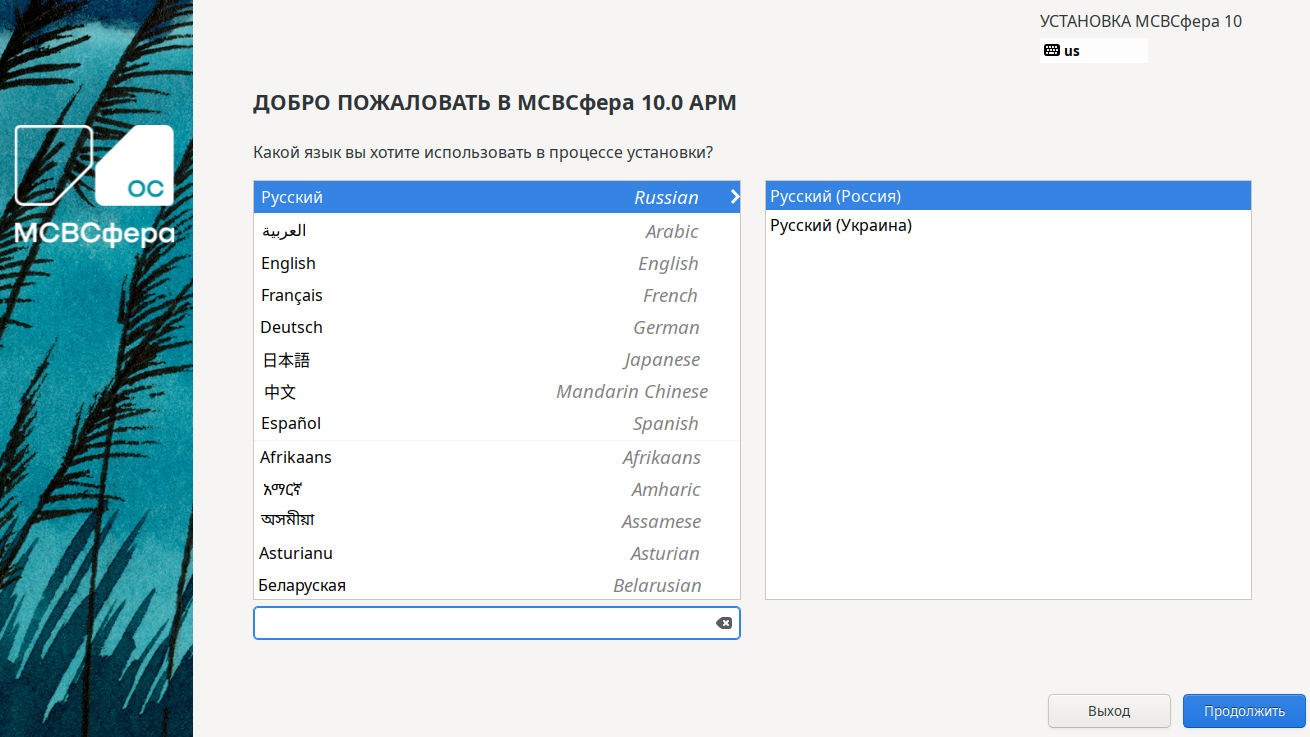Open the us keyboard layout indicator
This screenshot has width=1310, height=737.
coord(1092,51)
